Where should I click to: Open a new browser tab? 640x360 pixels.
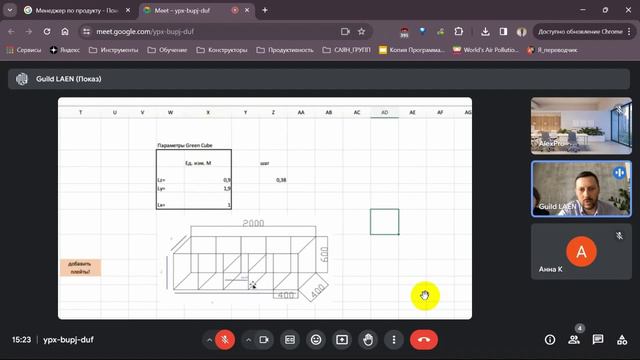265,10
